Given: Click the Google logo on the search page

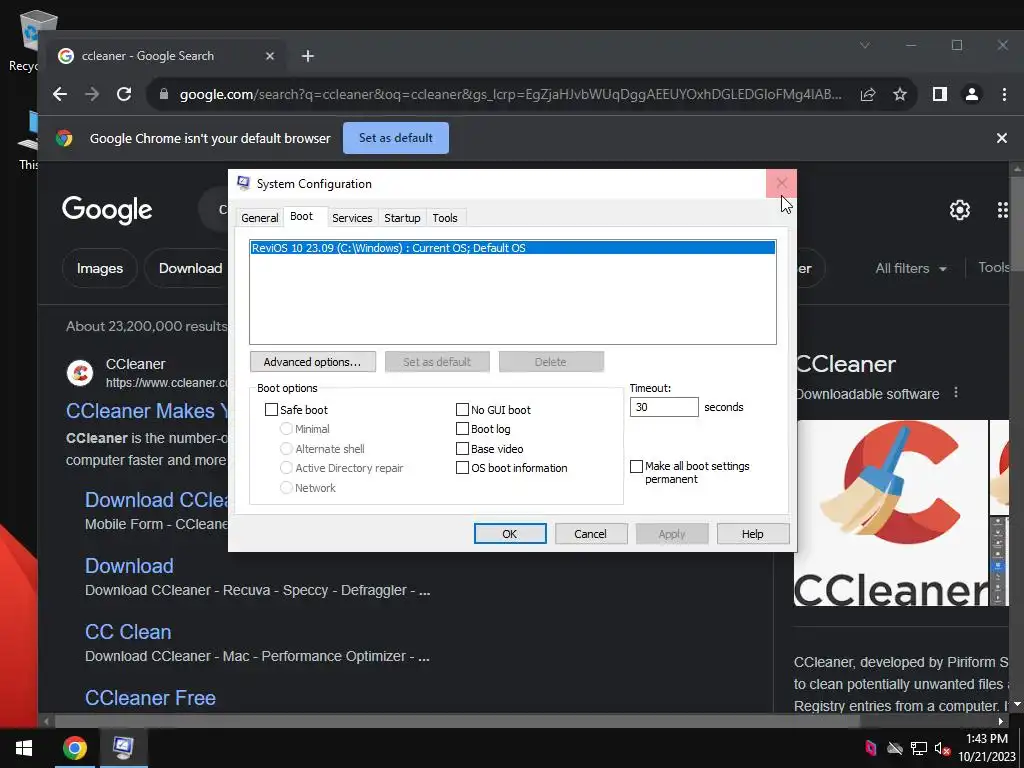Looking at the screenshot, I should click(107, 210).
